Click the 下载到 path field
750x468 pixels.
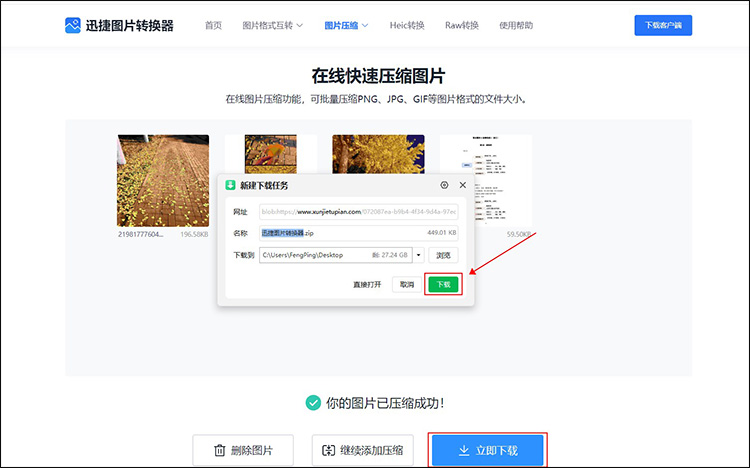[336, 255]
